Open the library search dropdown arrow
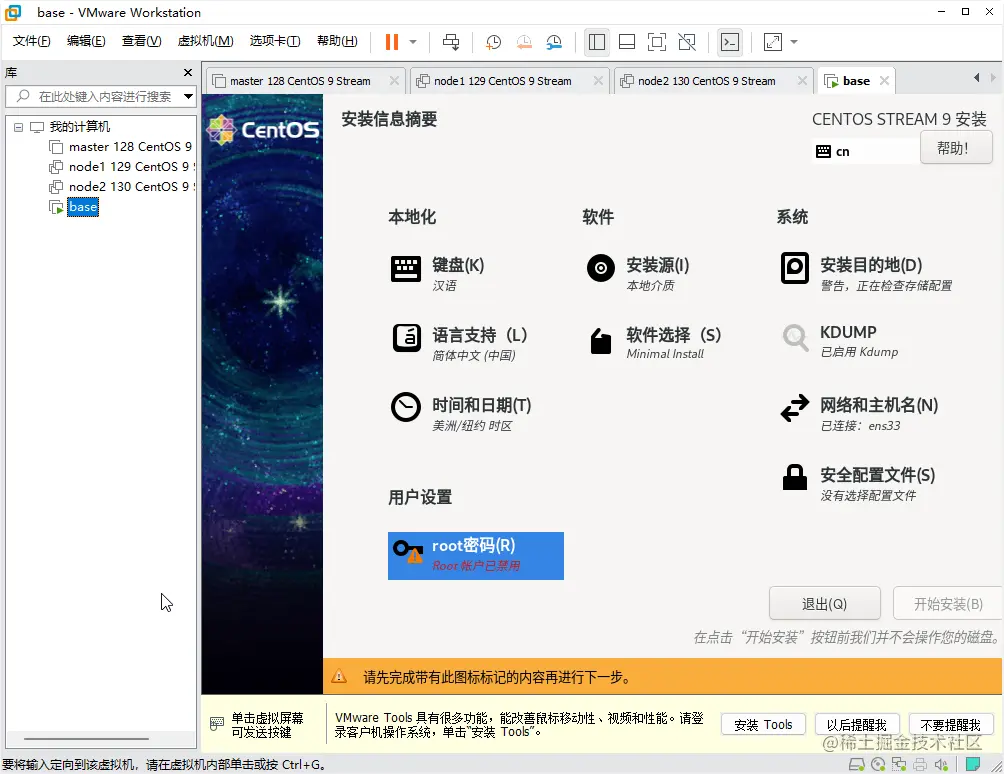Image resolution: width=1004 pixels, height=774 pixels. coord(188,97)
